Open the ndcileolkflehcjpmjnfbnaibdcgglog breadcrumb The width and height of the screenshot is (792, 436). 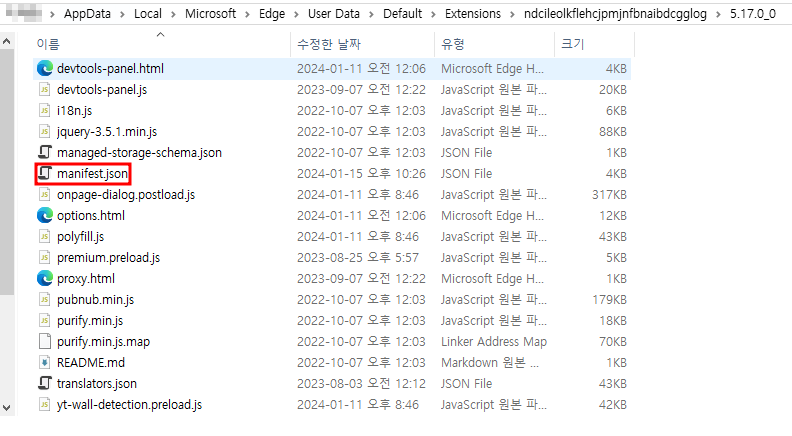[615, 14]
